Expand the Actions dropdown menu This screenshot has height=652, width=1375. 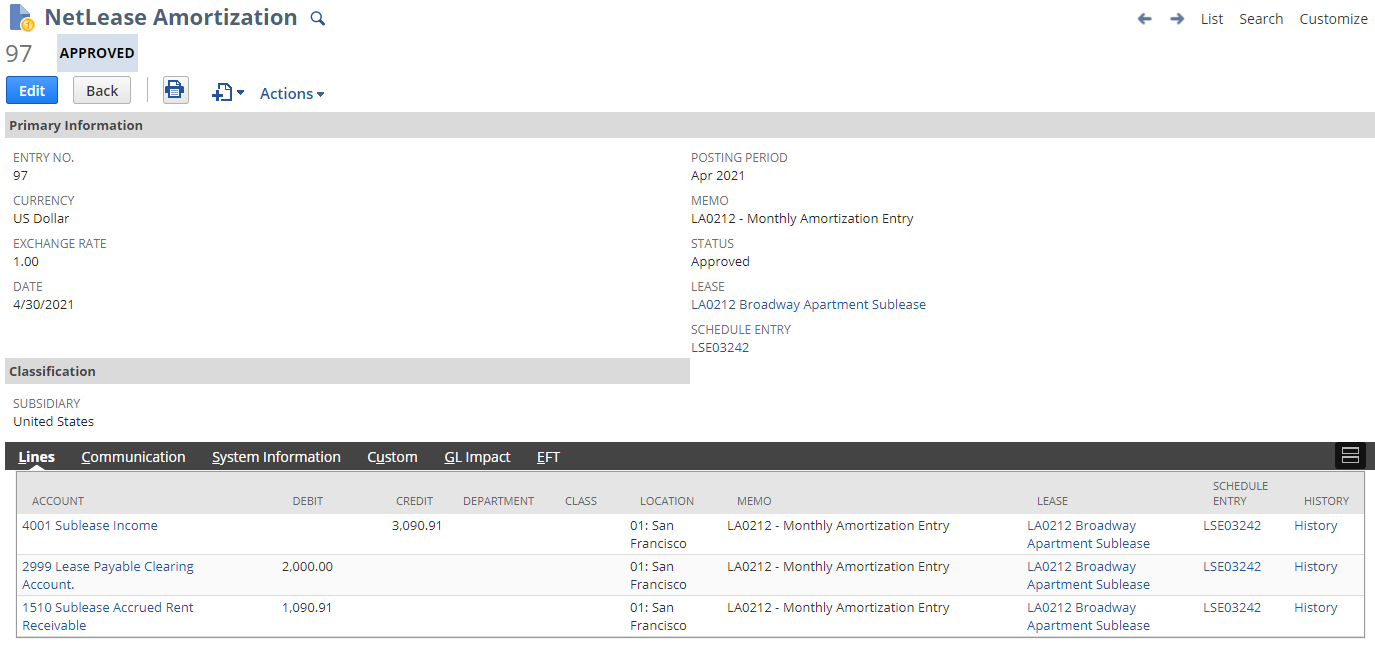(292, 93)
